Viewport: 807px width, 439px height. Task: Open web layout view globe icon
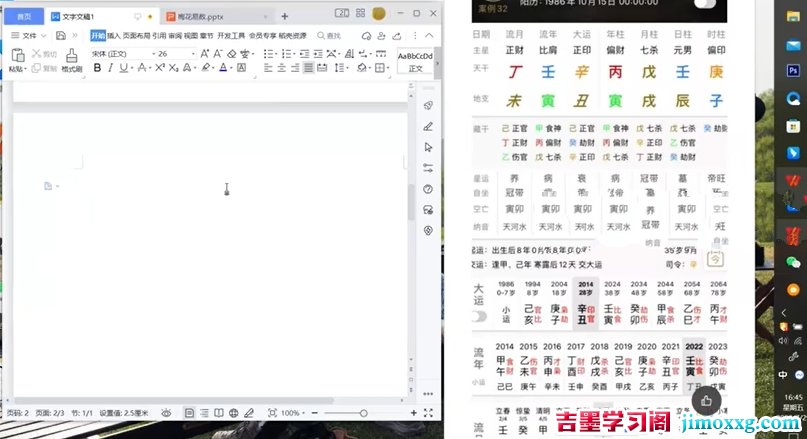234,413
